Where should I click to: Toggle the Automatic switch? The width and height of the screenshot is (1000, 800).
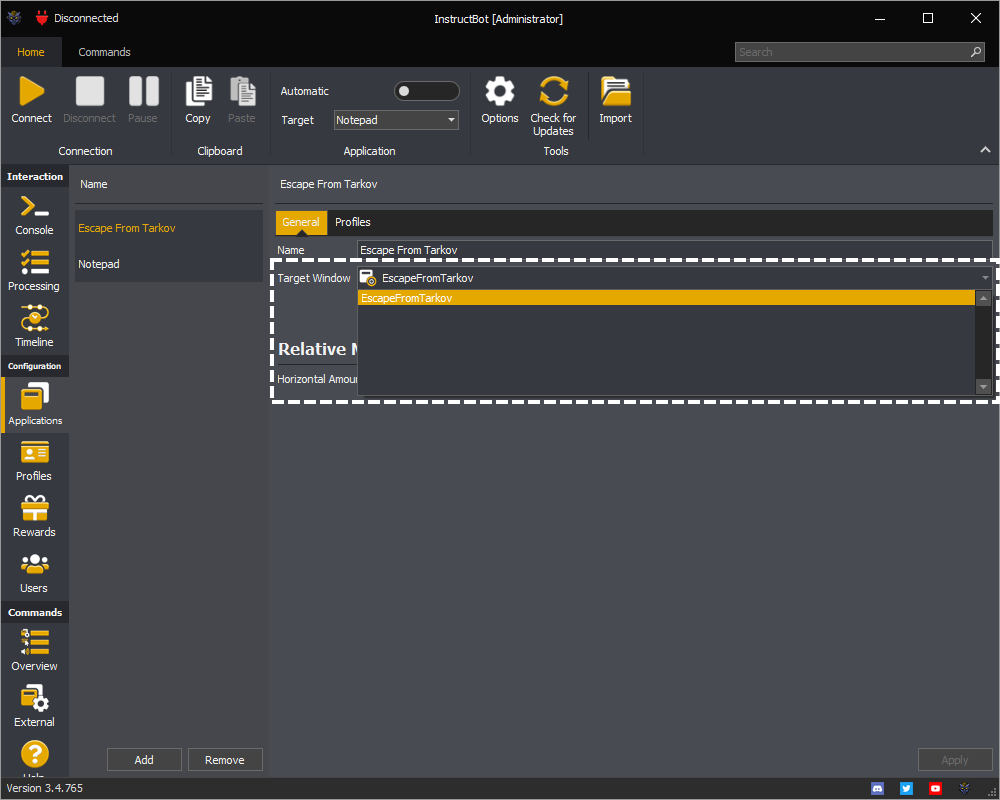pyautogui.click(x=426, y=91)
